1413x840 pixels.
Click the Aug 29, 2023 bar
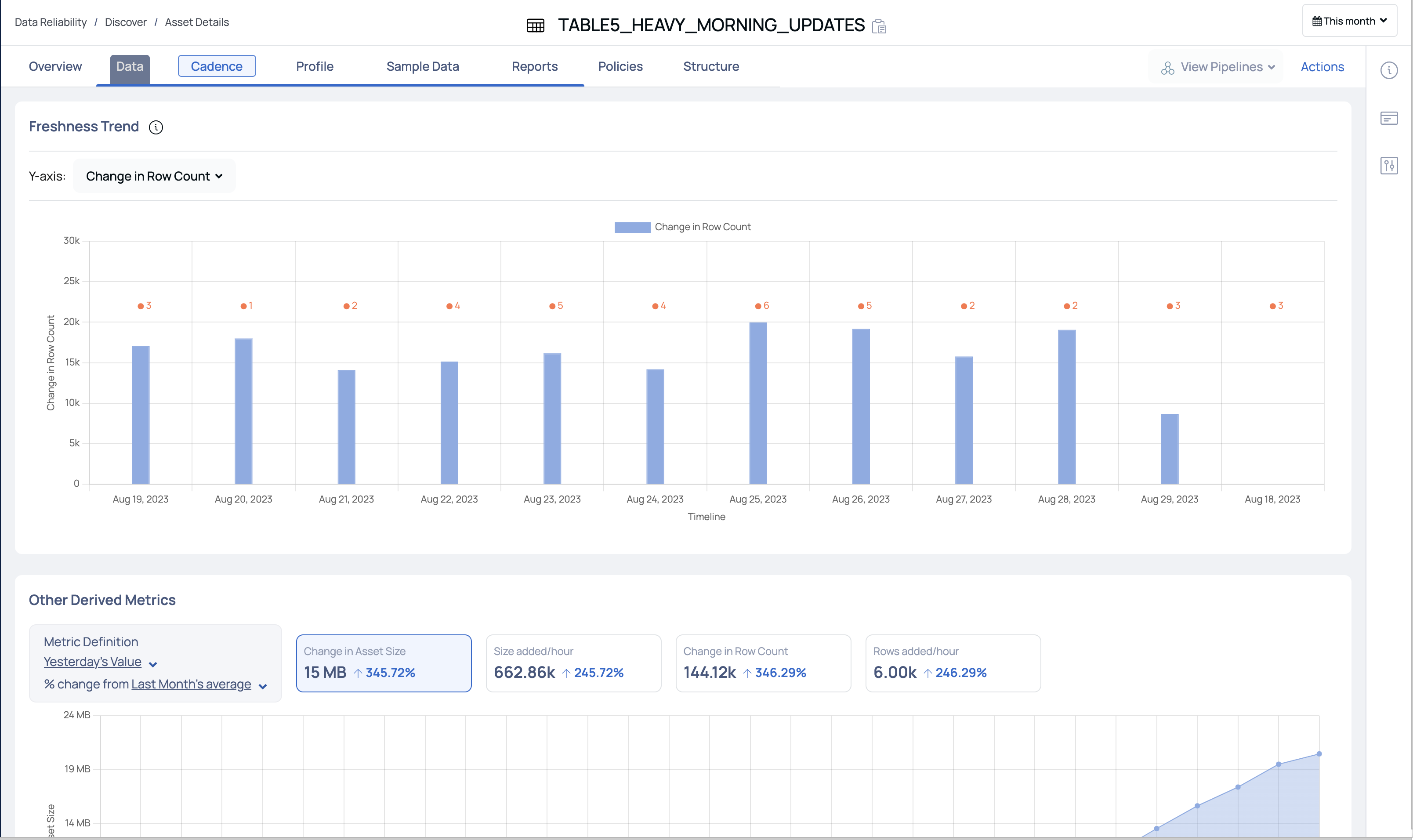[x=1170, y=449]
